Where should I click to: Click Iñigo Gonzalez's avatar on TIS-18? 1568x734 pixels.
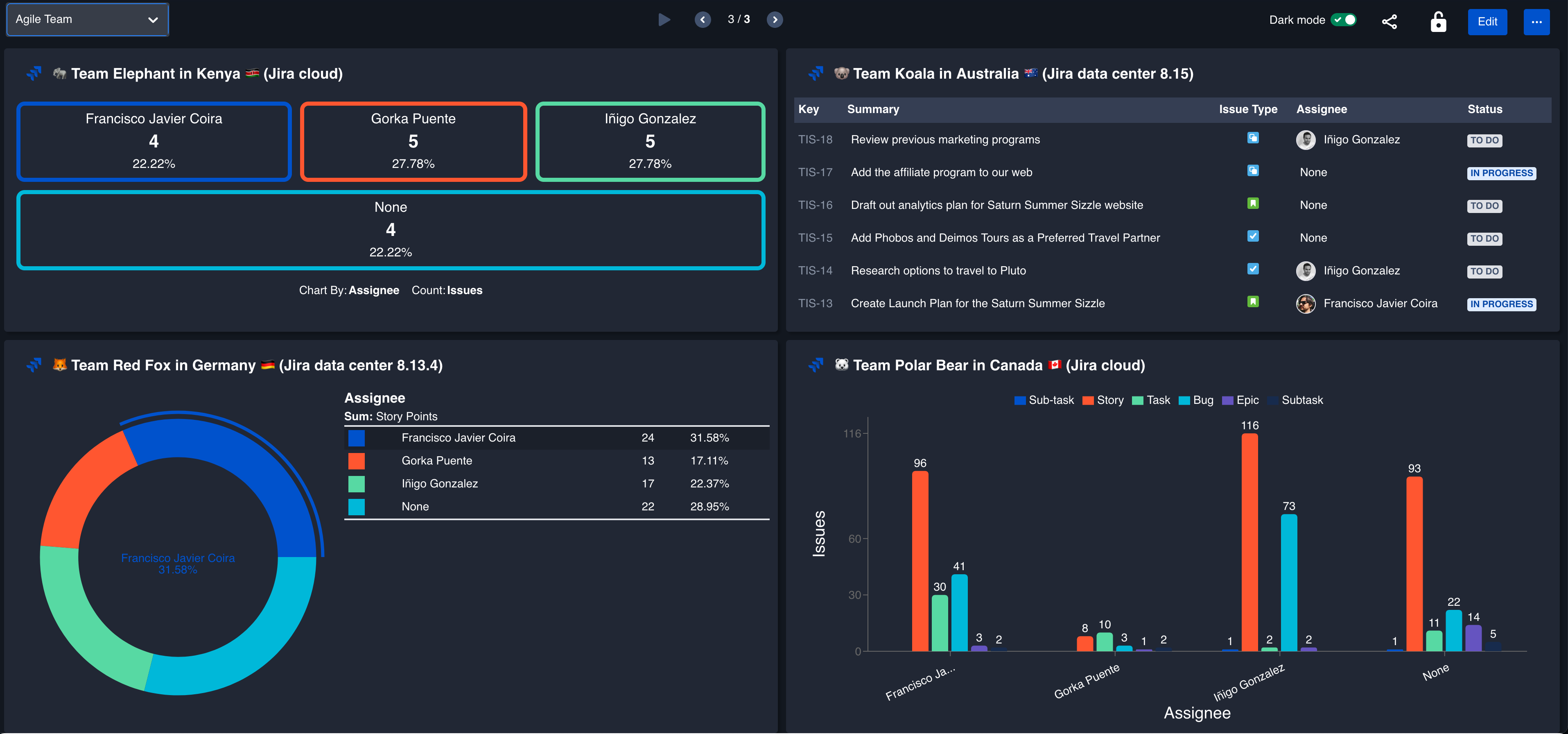(1306, 140)
